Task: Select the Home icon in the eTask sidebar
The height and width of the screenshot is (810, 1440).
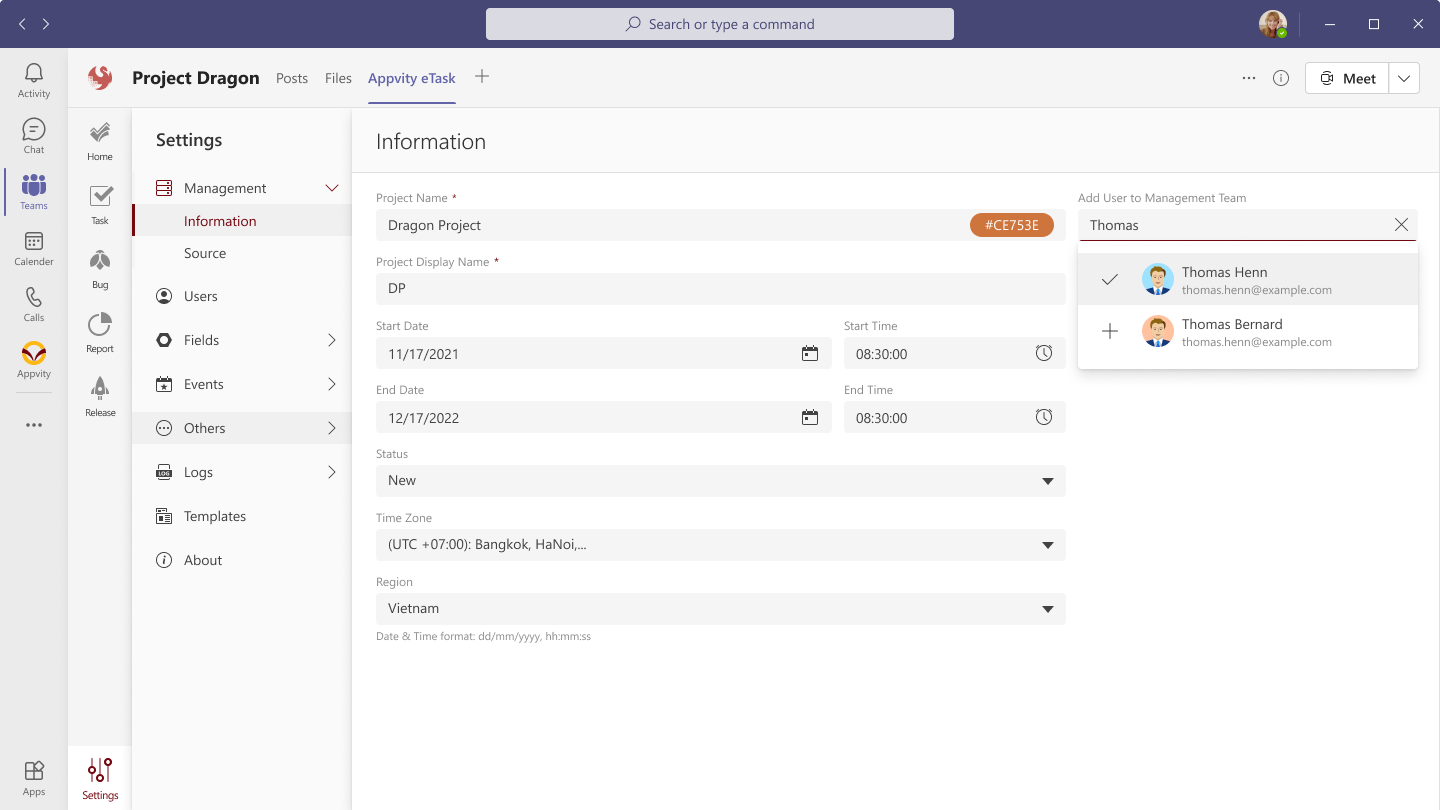Action: coord(99,131)
